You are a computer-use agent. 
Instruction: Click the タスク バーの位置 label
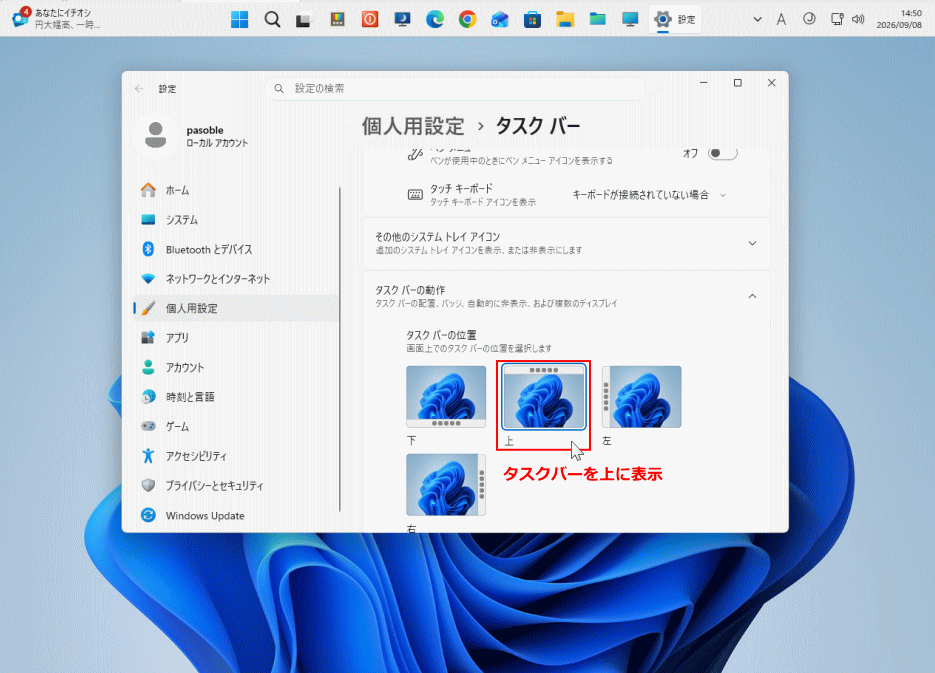point(441,335)
